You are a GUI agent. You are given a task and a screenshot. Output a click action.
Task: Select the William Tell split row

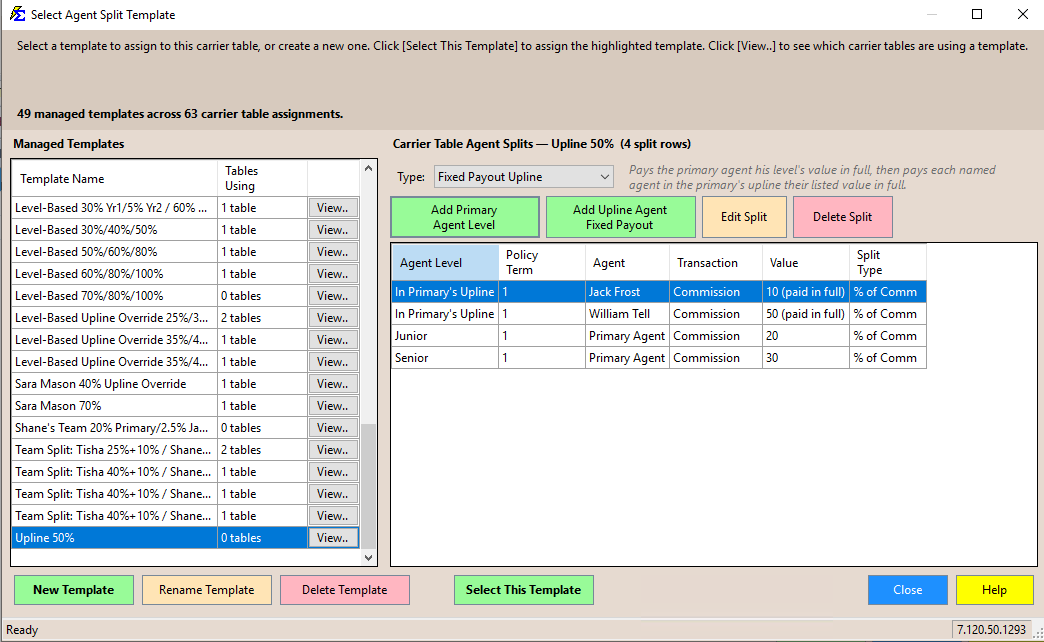[659, 314]
